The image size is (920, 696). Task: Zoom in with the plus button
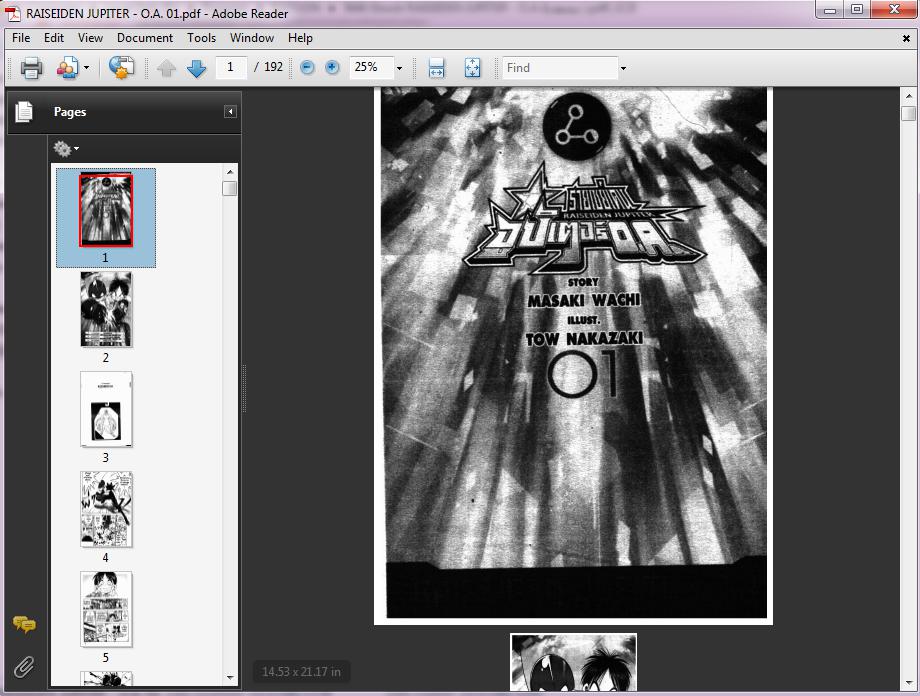click(332, 67)
